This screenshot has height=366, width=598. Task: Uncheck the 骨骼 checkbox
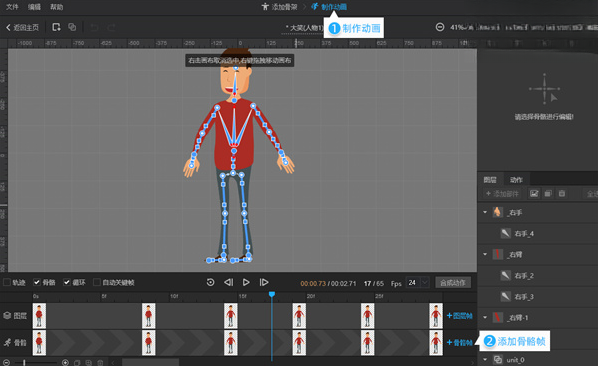pos(37,282)
